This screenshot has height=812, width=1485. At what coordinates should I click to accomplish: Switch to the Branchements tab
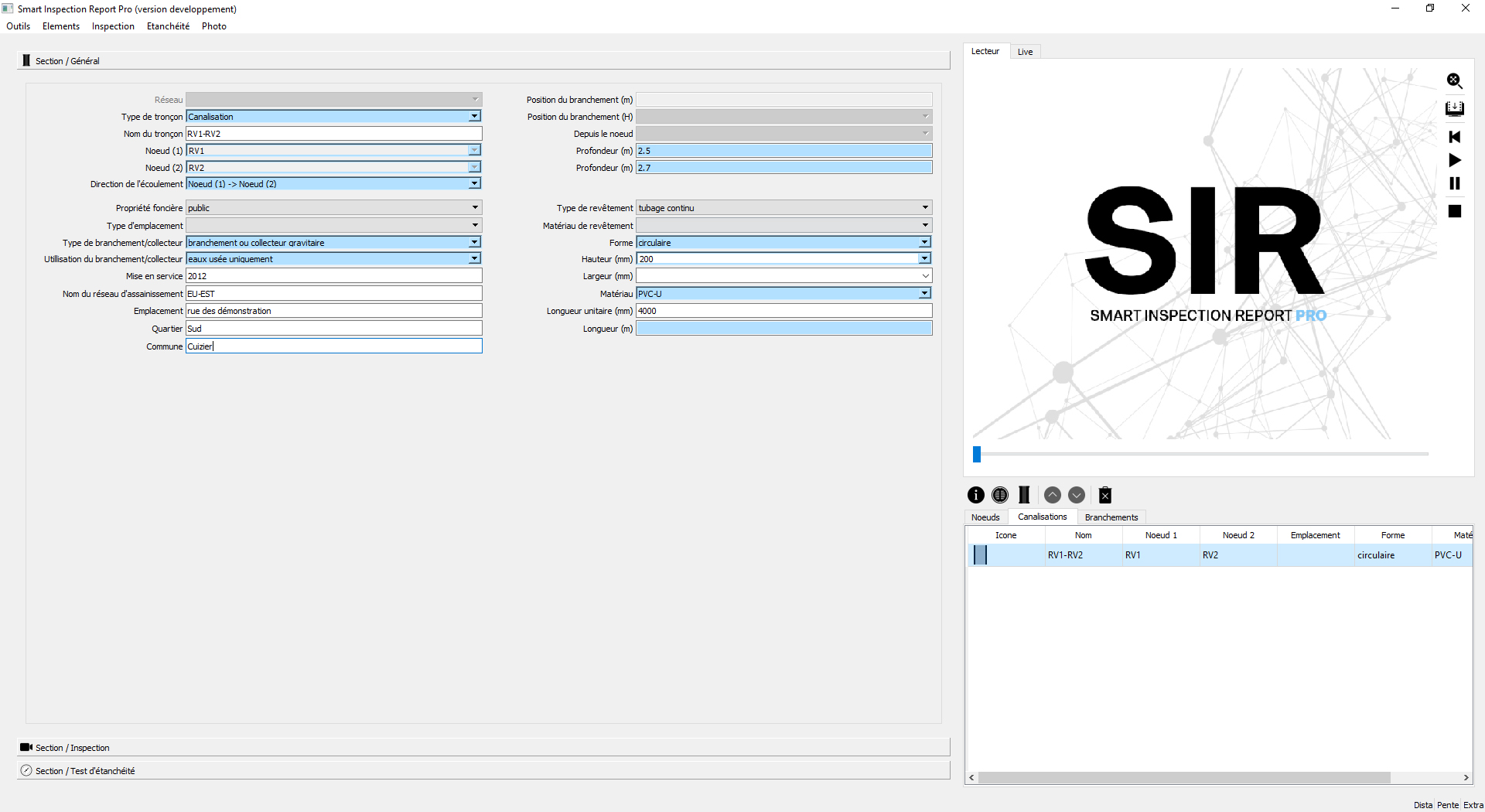click(x=1111, y=517)
